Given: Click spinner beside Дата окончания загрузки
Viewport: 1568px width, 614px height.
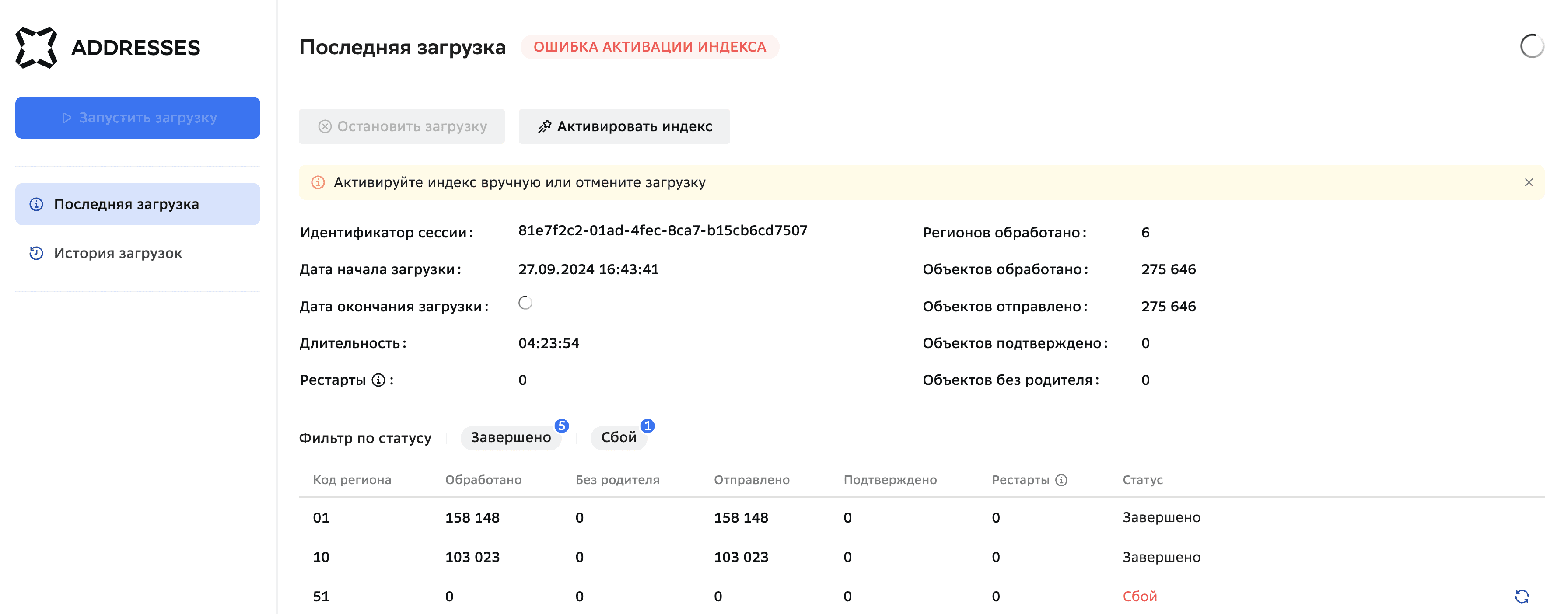Looking at the screenshot, I should [x=525, y=303].
